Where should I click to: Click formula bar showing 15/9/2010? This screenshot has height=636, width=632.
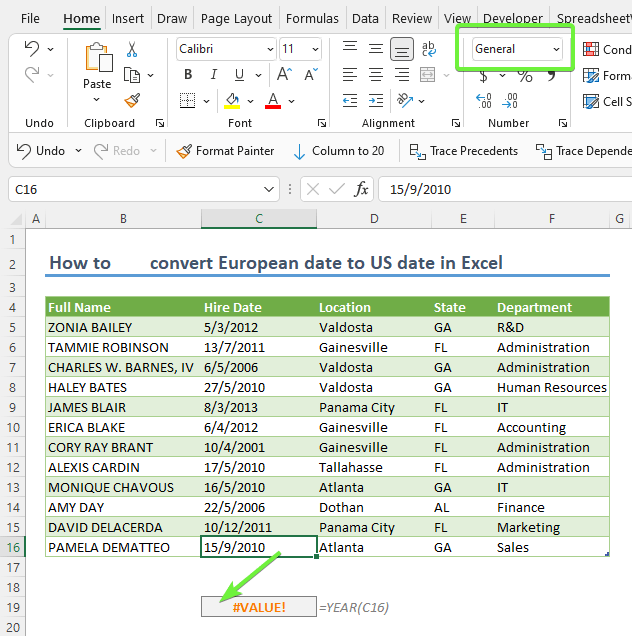505,189
